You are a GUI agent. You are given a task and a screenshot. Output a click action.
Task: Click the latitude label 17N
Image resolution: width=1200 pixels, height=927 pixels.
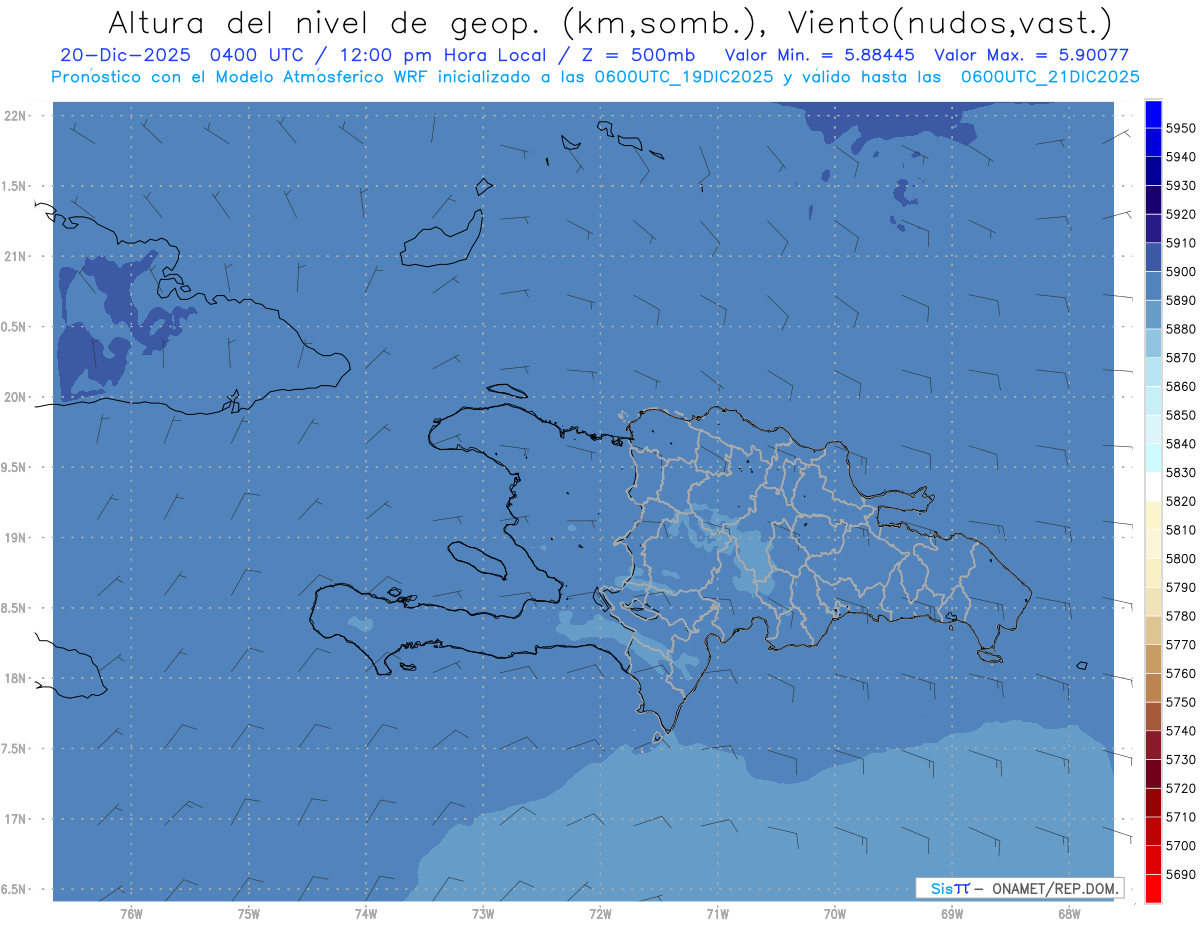pos(17,819)
